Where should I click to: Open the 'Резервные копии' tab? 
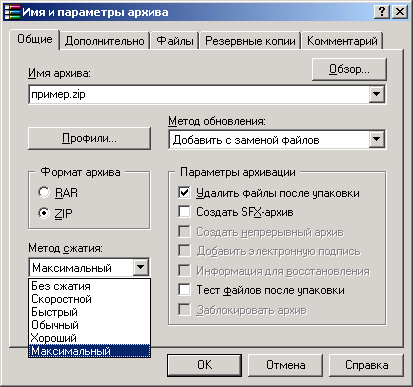[x=250, y=41]
